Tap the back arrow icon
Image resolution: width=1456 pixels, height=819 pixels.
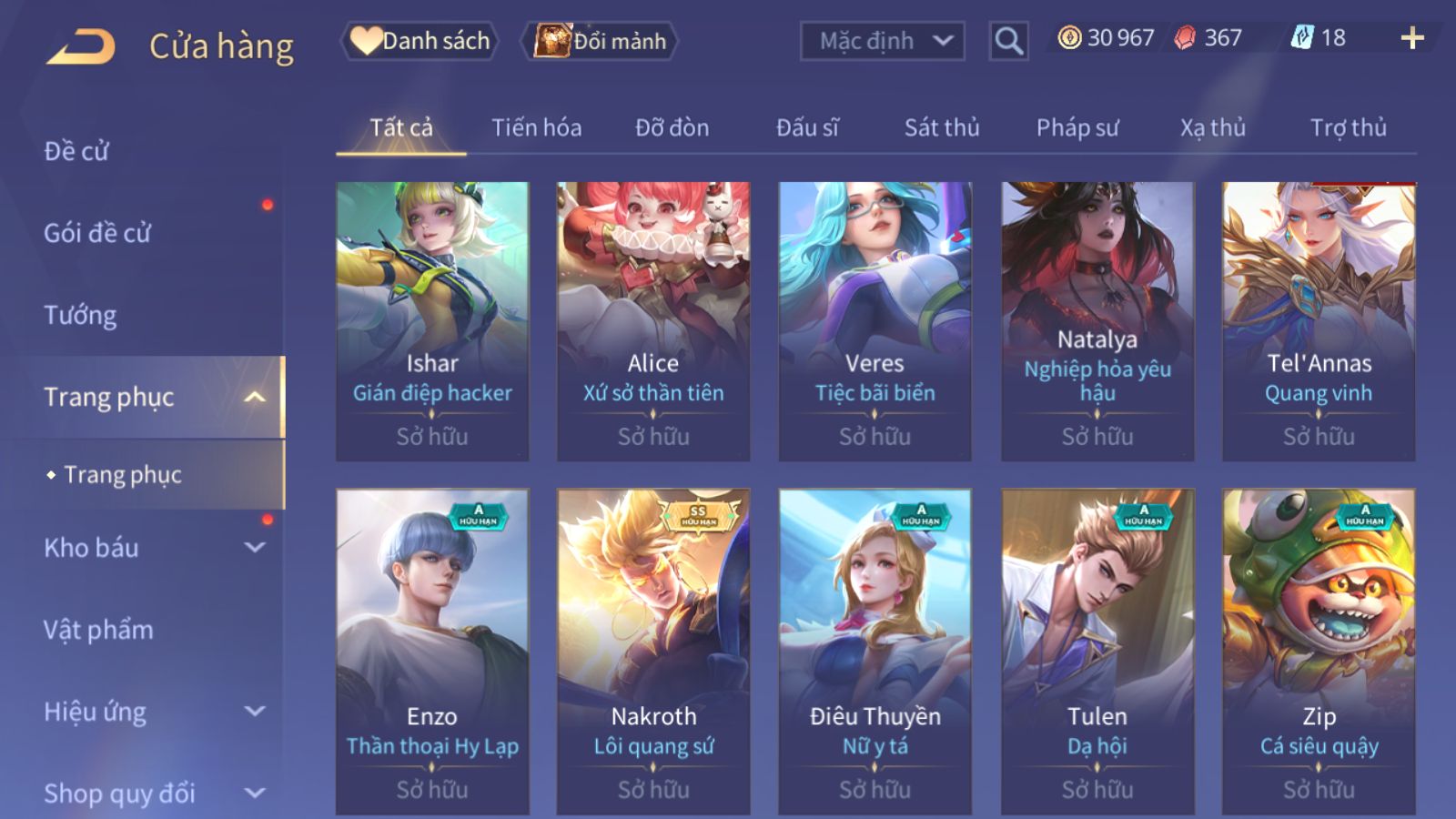pos(80,46)
